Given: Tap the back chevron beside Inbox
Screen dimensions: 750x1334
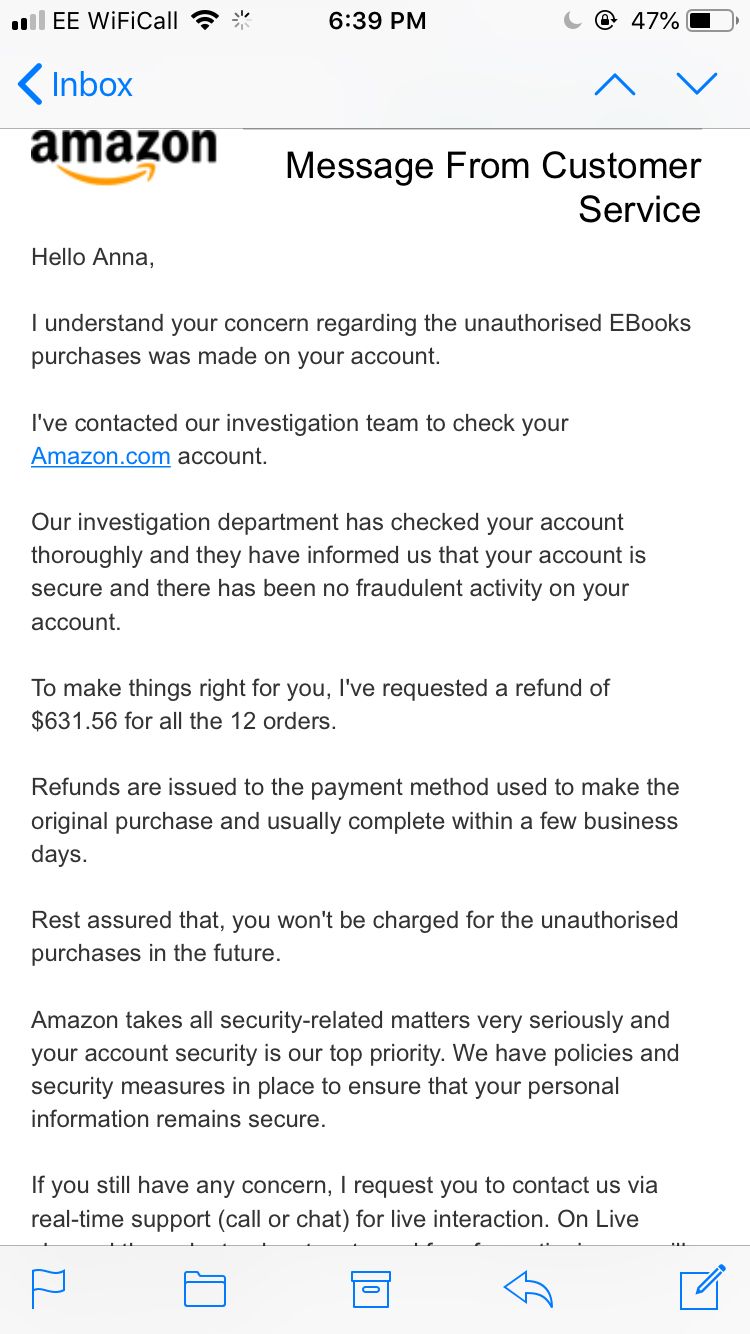Looking at the screenshot, I should pos(30,85).
